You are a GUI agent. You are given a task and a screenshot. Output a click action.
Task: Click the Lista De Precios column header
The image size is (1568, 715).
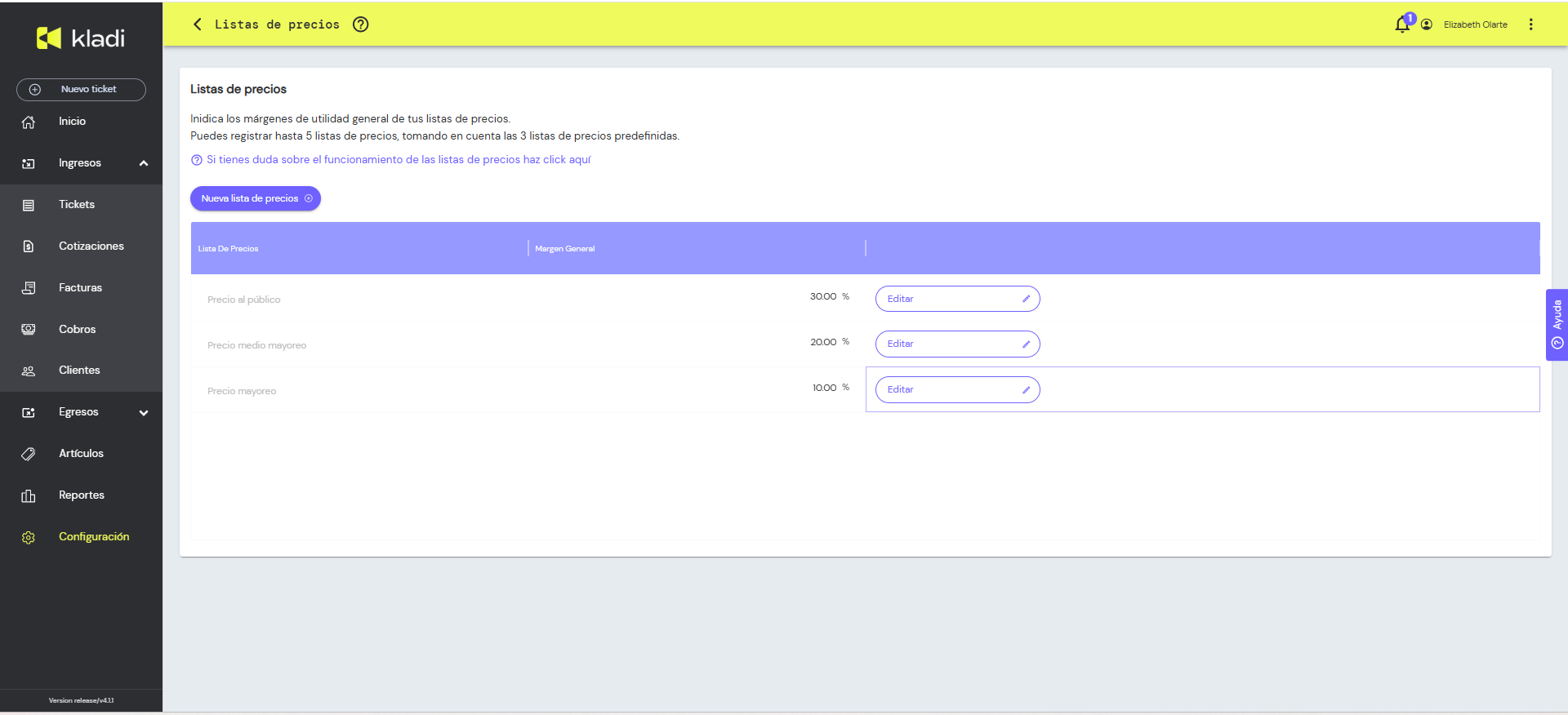click(228, 249)
